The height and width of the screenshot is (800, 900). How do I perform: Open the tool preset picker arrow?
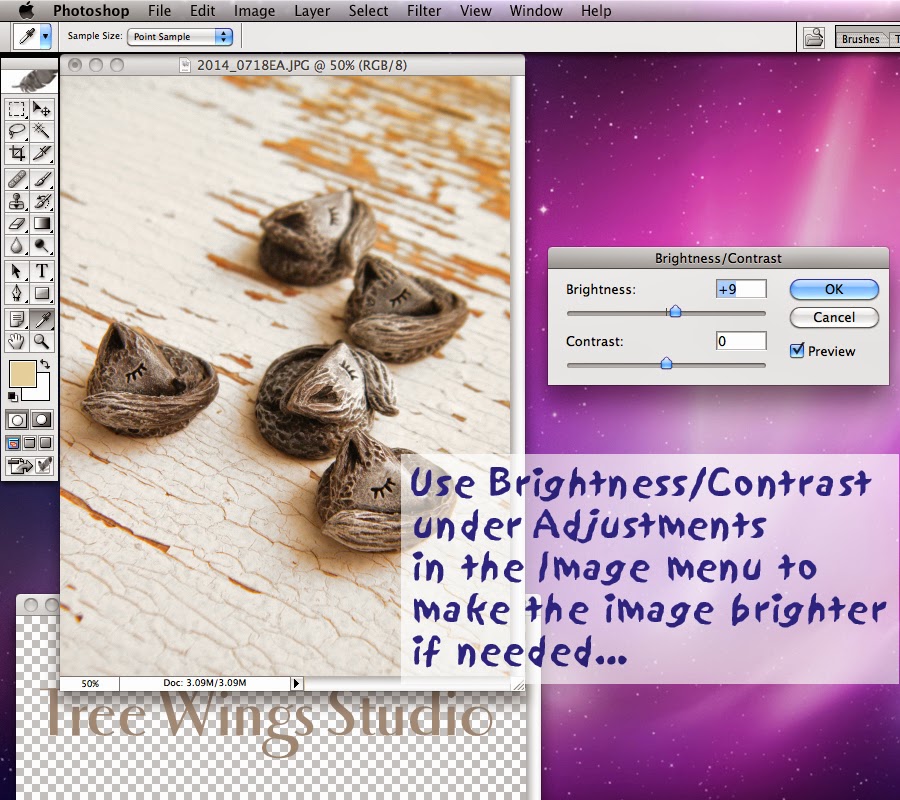(45, 37)
